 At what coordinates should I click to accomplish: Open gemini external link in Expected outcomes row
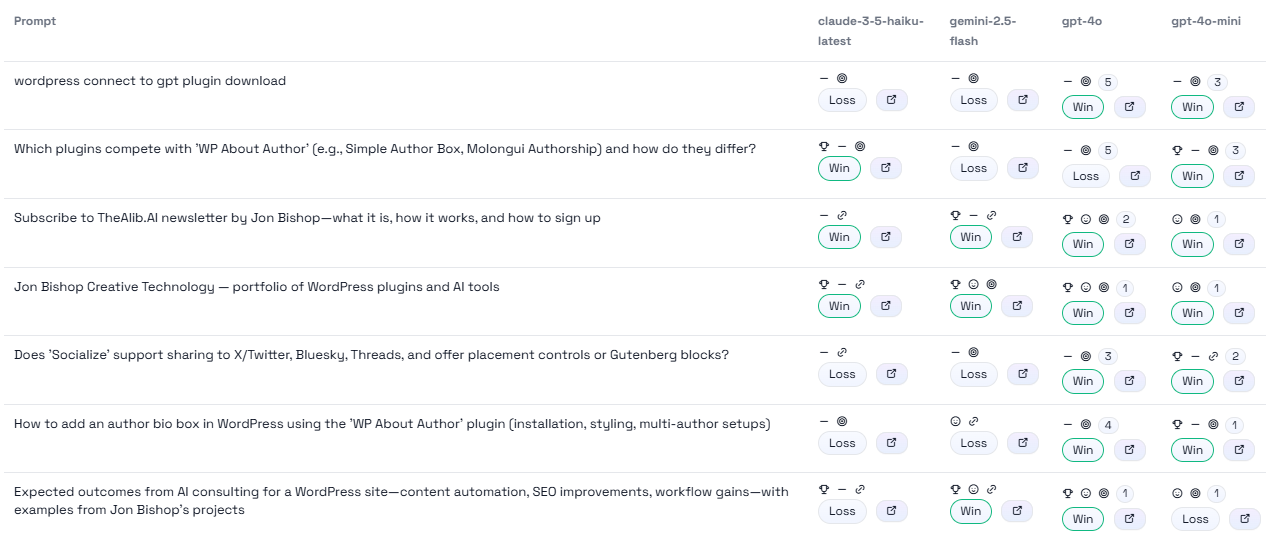click(1017, 511)
